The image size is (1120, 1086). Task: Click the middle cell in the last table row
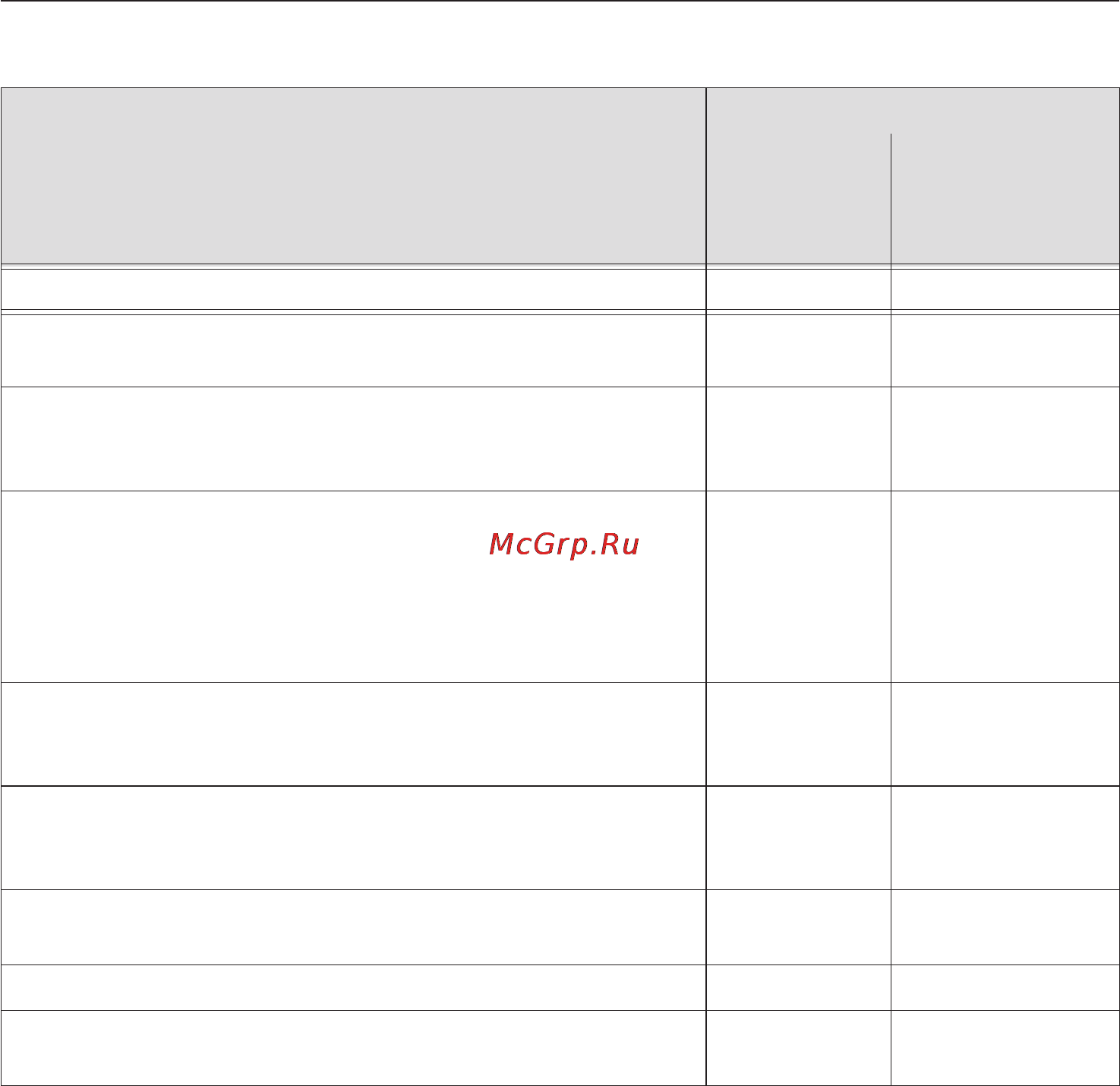[798, 1047]
